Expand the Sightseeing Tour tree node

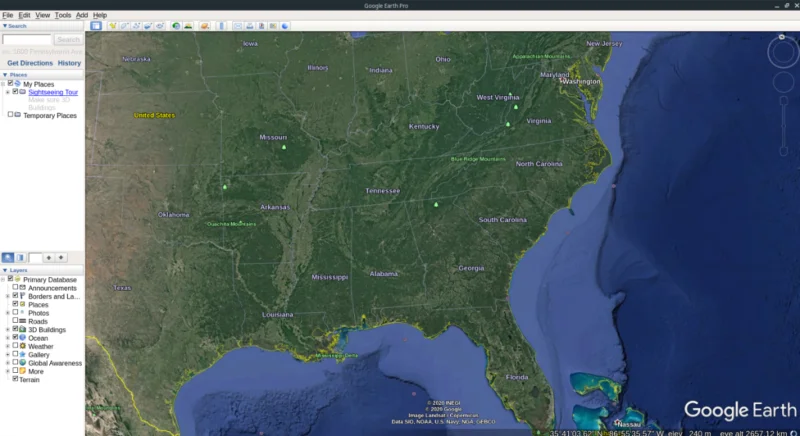(x=8, y=92)
